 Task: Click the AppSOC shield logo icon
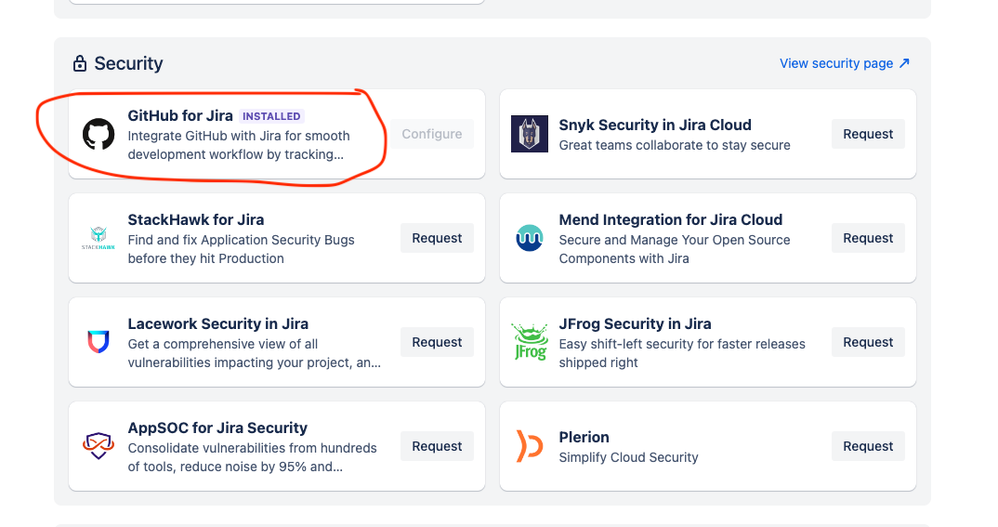(x=99, y=446)
